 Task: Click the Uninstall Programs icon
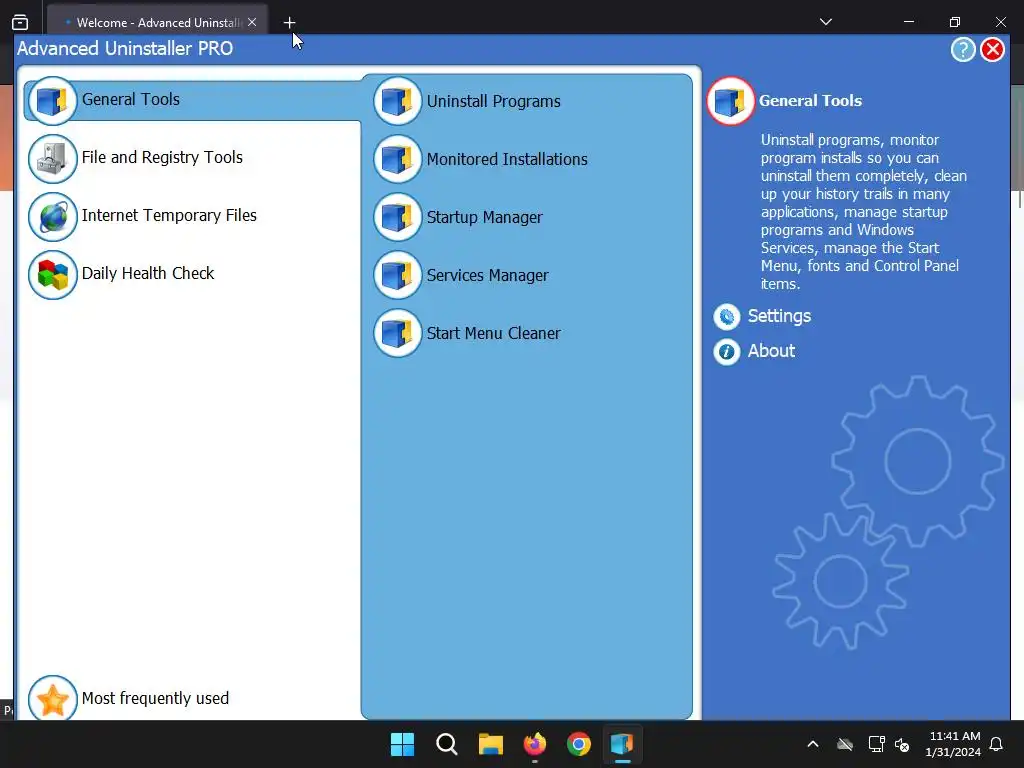398,101
